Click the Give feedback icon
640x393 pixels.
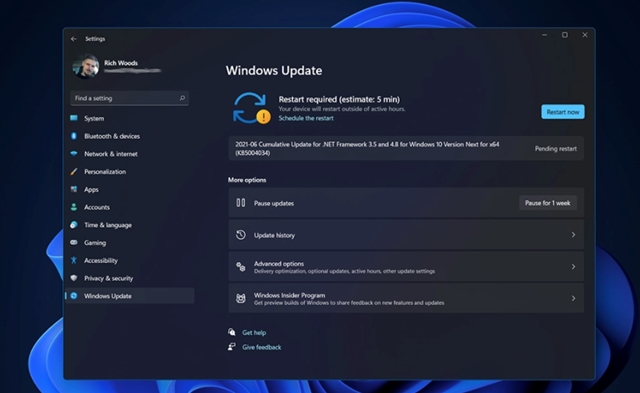click(x=231, y=346)
